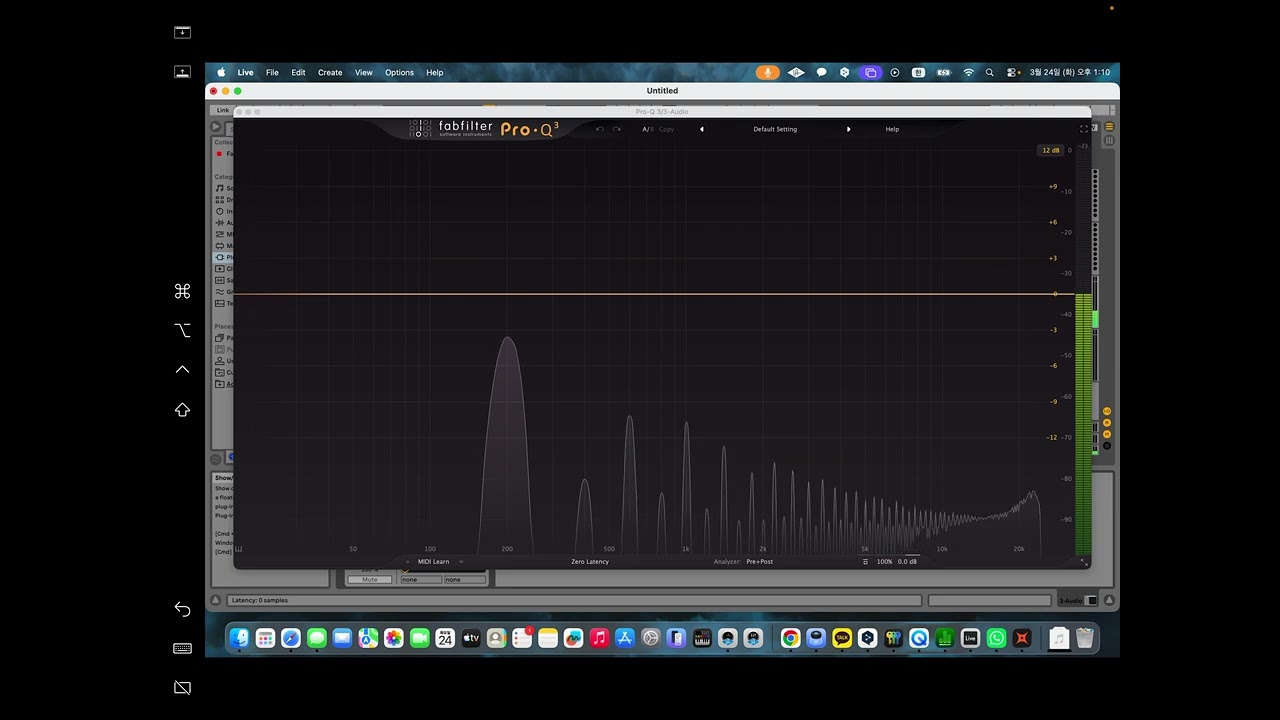
Task: Expand the MIDI Learn dropdown arrow
Action: tap(461, 562)
